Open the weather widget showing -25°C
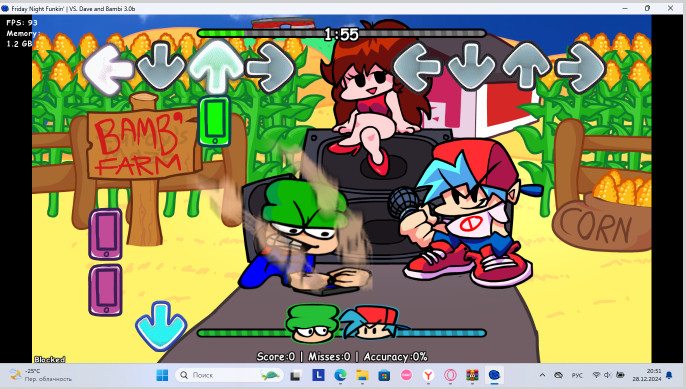This screenshot has height=389, width=686. (x=40, y=375)
